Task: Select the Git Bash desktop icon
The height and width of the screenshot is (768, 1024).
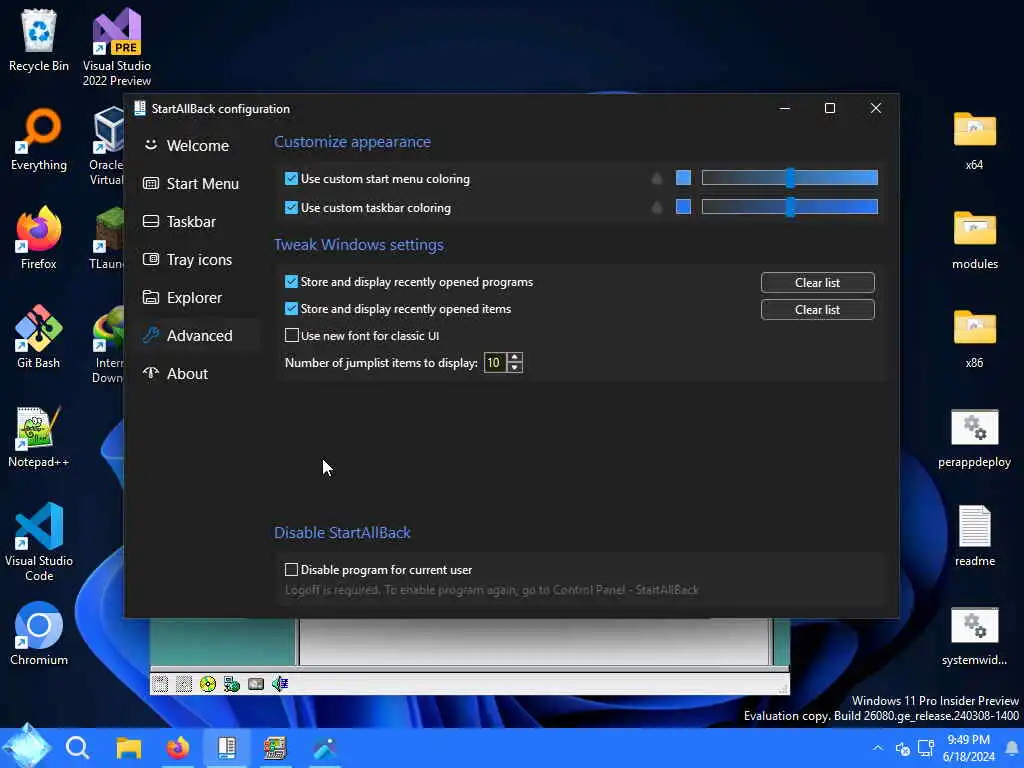Action: click(39, 337)
